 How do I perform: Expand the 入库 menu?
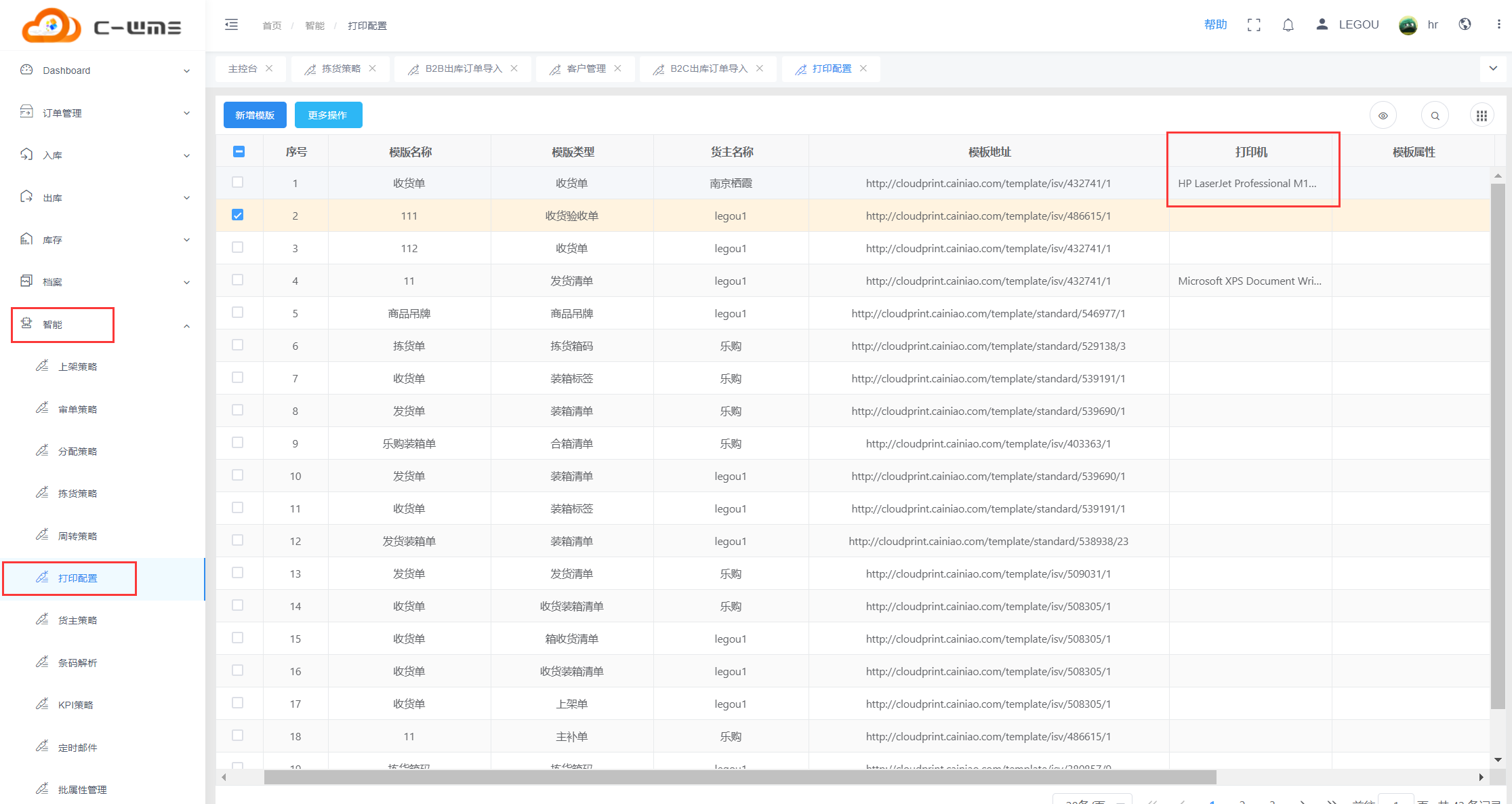coord(103,155)
